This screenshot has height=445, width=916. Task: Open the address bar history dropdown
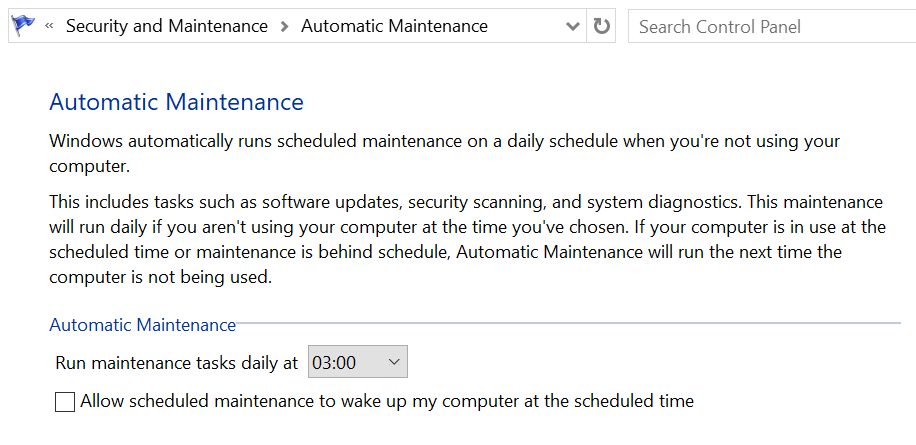573,27
